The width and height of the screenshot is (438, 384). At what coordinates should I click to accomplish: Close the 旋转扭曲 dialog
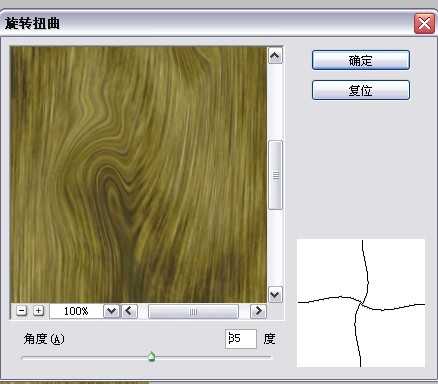(424, 24)
